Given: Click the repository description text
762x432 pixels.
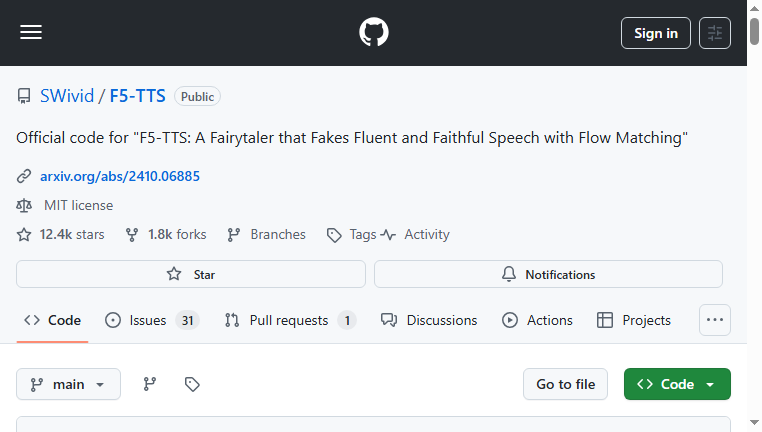Looking at the screenshot, I should click(x=352, y=138).
